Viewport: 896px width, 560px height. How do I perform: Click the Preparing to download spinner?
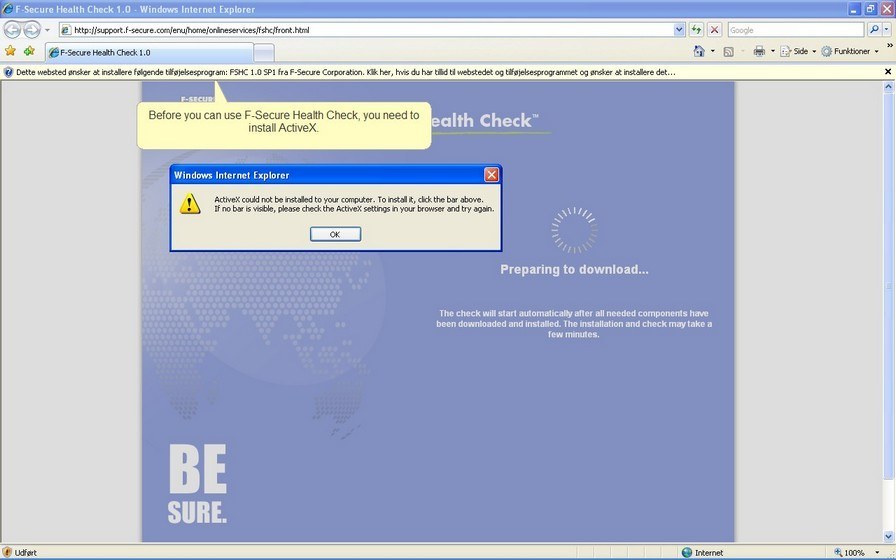574,230
